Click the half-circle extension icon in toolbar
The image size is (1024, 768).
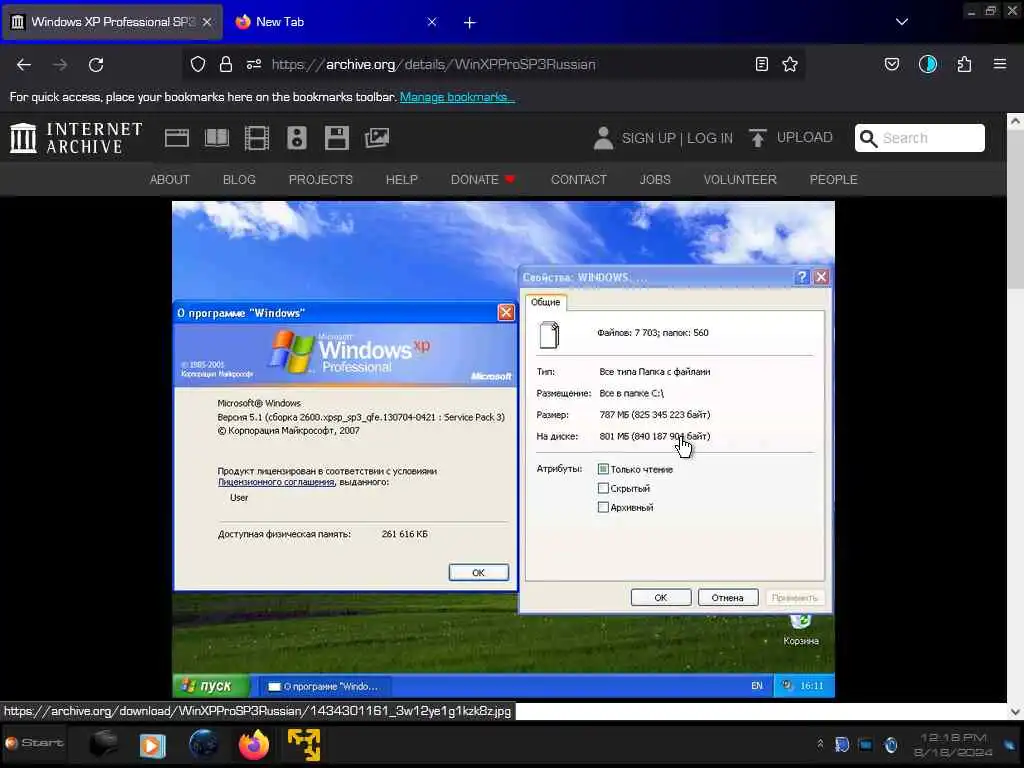point(928,64)
